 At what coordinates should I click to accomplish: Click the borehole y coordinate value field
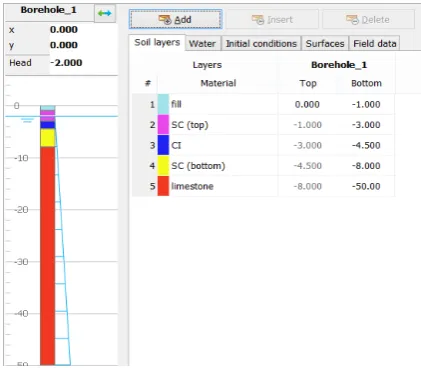(83, 45)
